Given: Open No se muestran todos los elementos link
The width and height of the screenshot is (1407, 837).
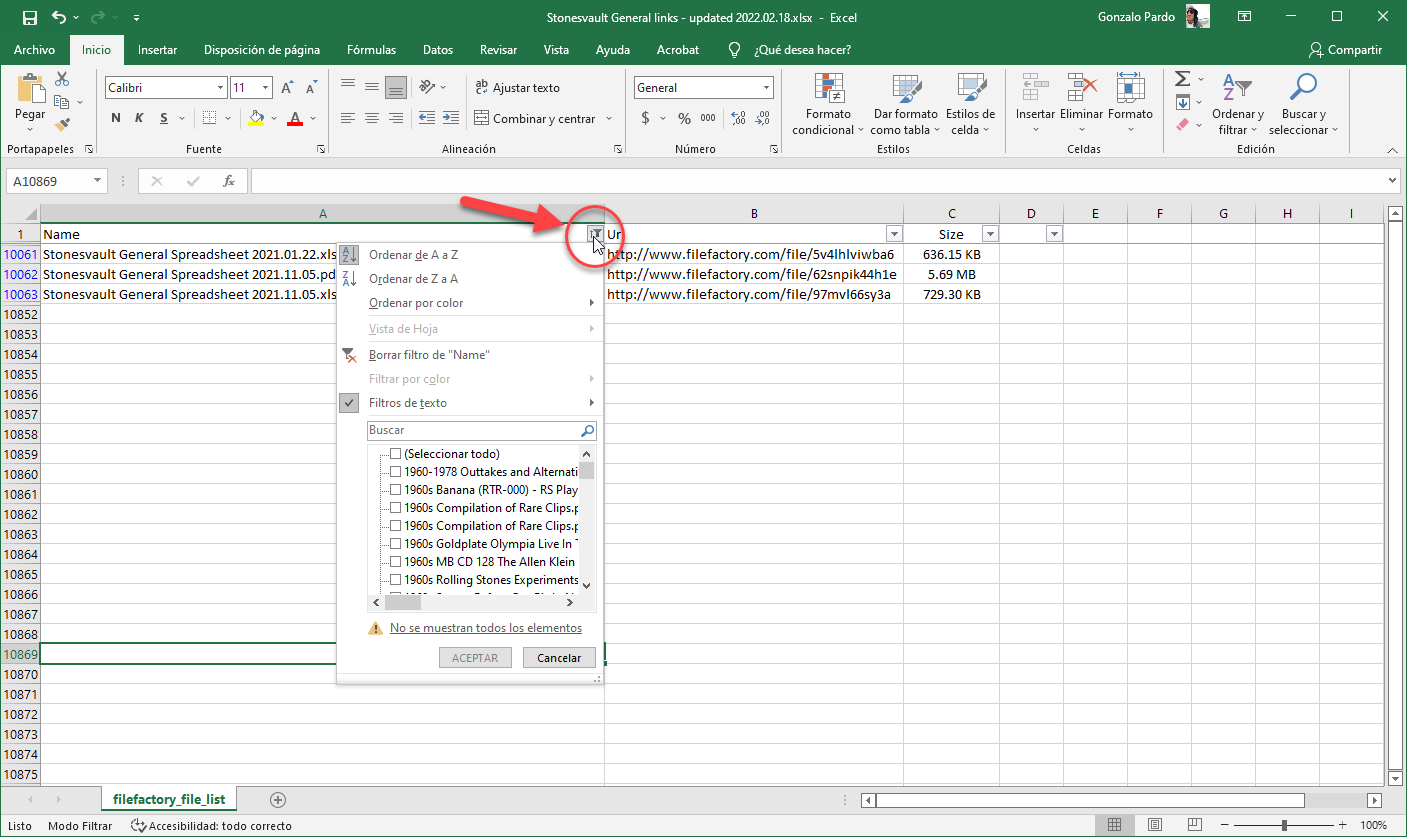Looking at the screenshot, I should click(x=485, y=628).
